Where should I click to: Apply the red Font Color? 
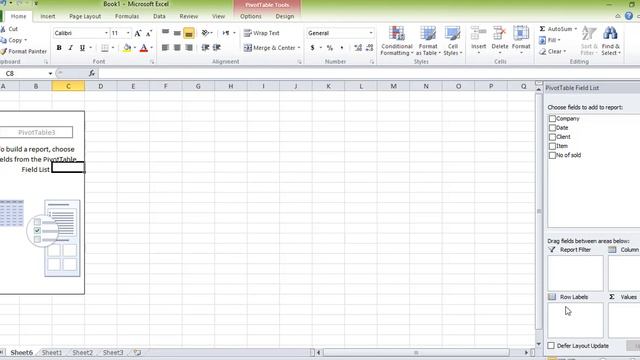[144, 48]
